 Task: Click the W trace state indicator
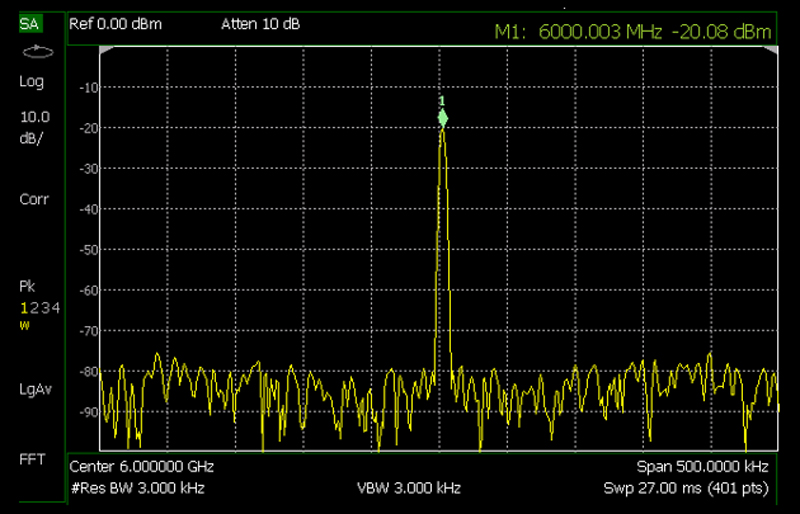pyautogui.click(x=24, y=325)
